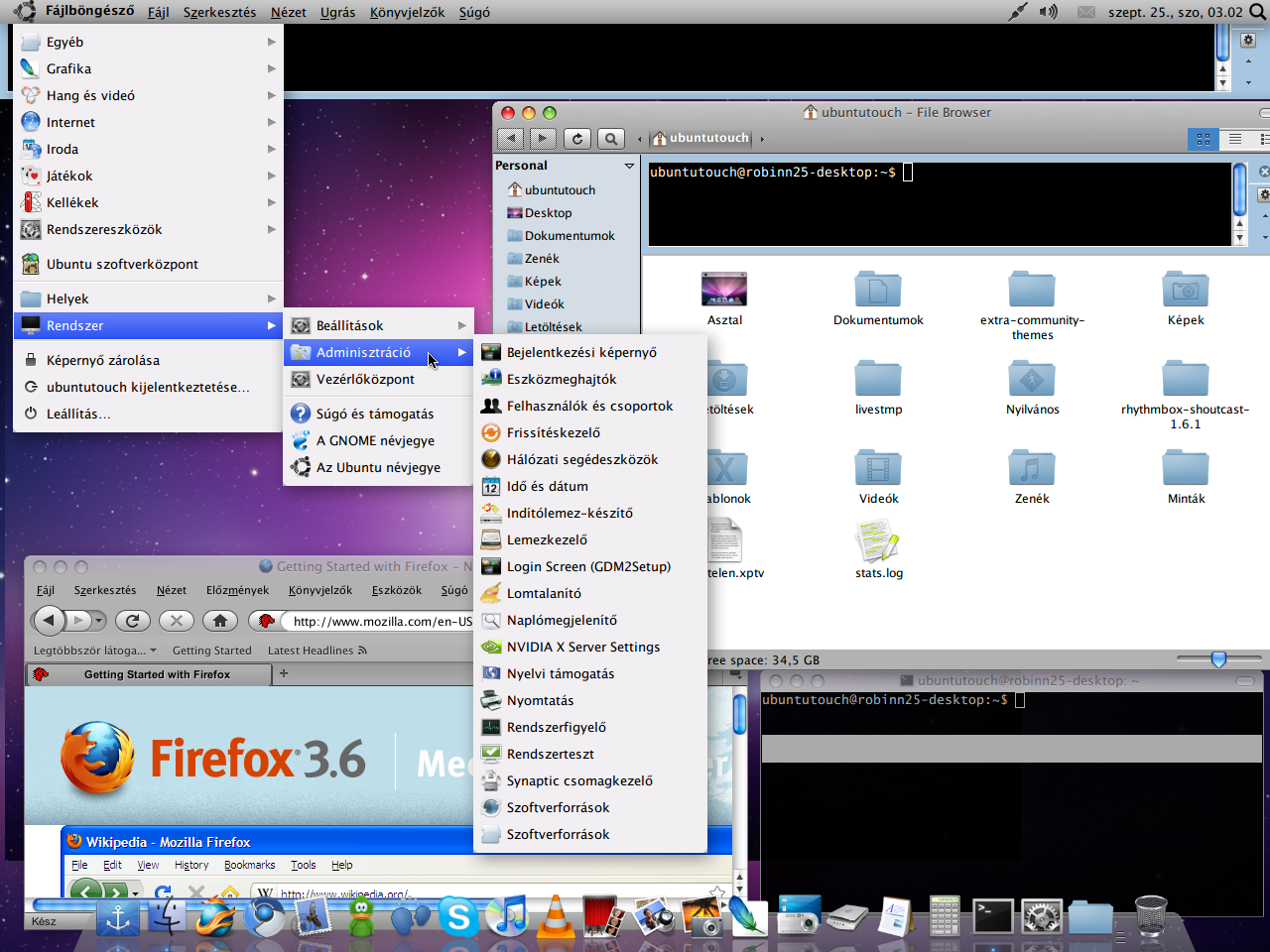Open the Asztal desktop icon in file browser
This screenshot has height=952, width=1270.
click(x=724, y=299)
